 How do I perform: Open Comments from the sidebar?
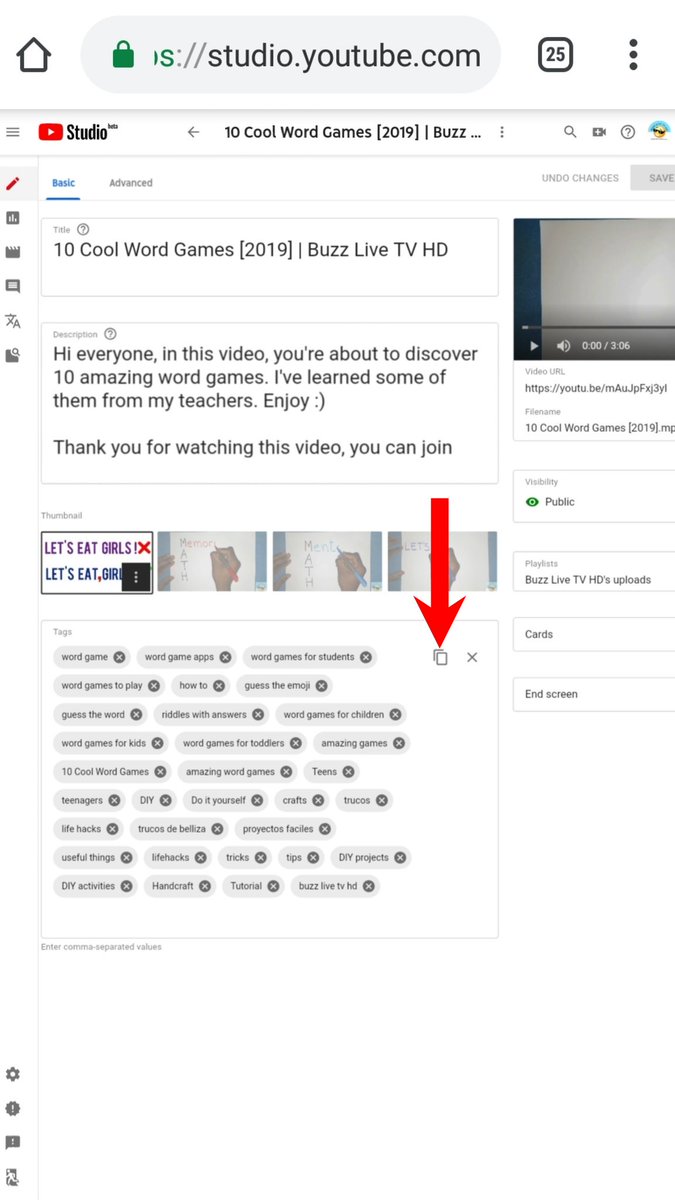pyautogui.click(x=13, y=287)
